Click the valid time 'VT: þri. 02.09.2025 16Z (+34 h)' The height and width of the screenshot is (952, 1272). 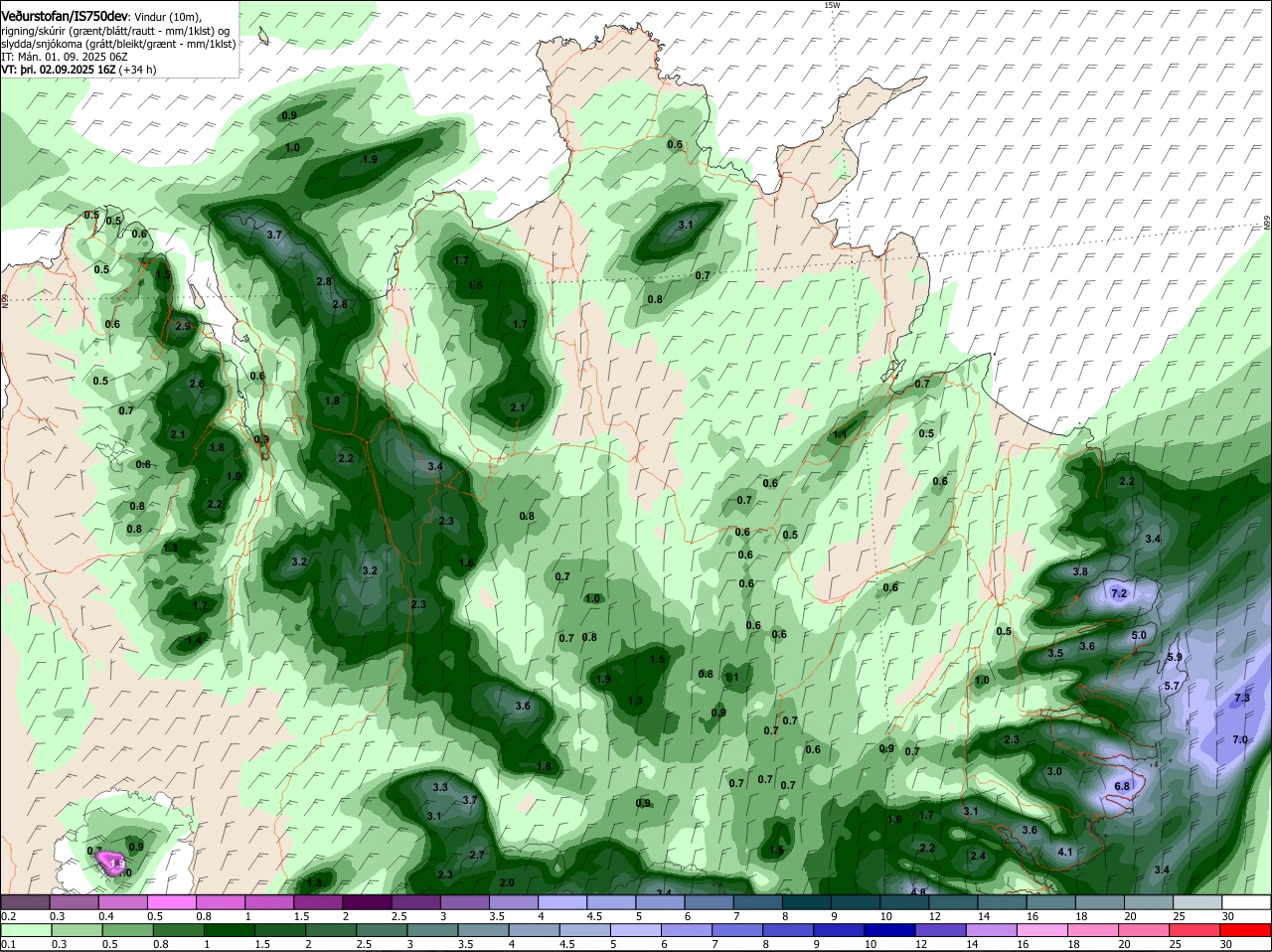[x=79, y=71]
